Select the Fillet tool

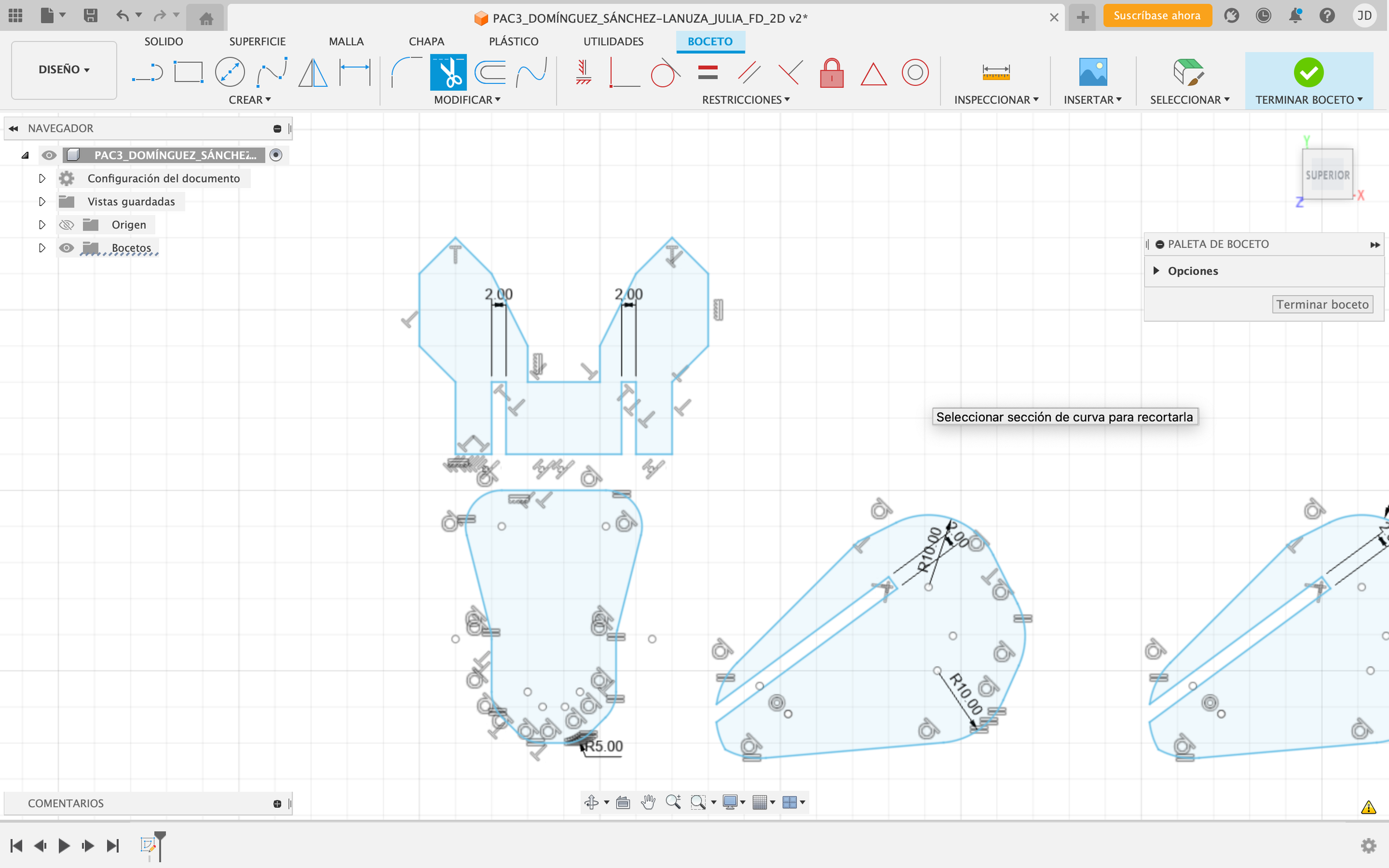(406, 73)
